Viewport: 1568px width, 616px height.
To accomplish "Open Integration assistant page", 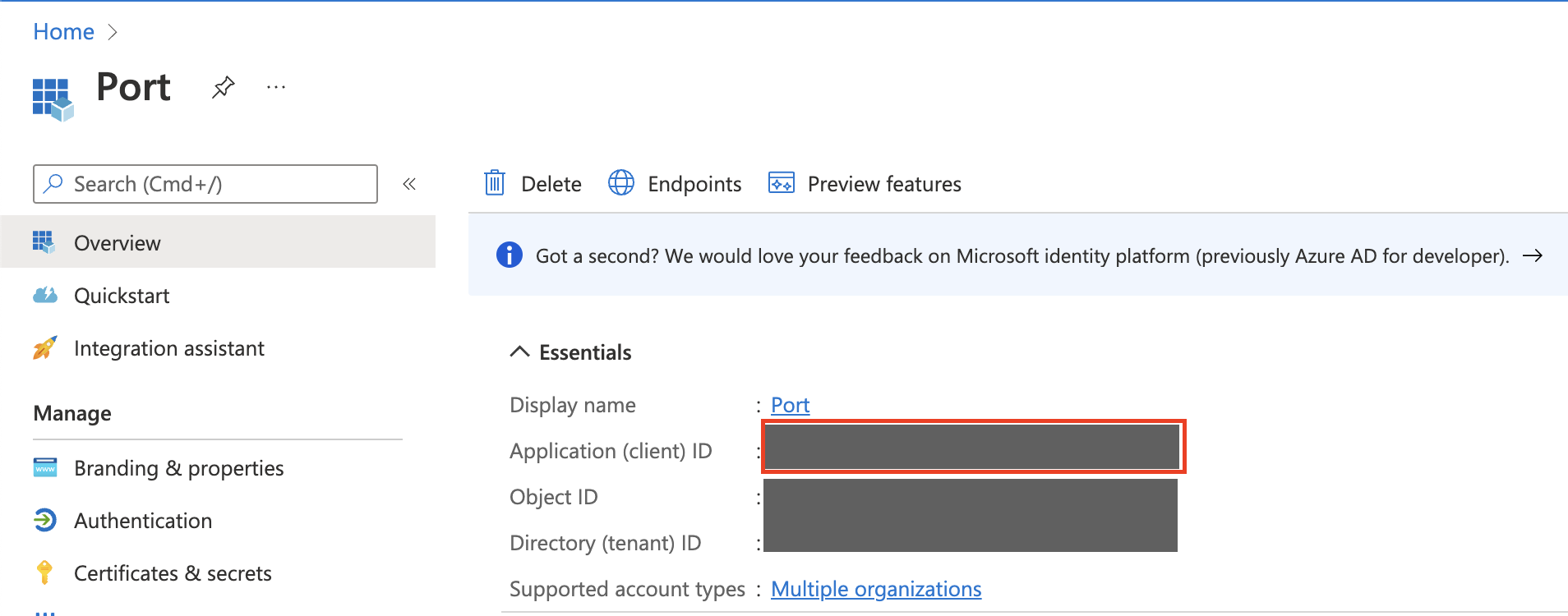I will click(x=168, y=348).
